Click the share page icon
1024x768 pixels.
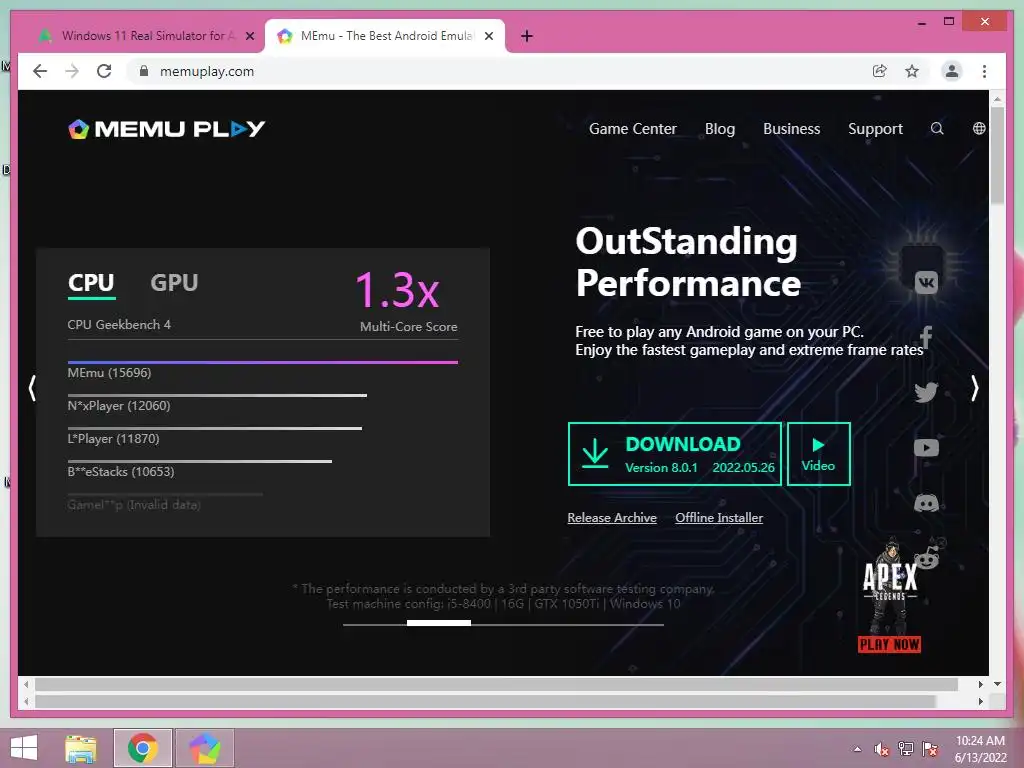[880, 71]
